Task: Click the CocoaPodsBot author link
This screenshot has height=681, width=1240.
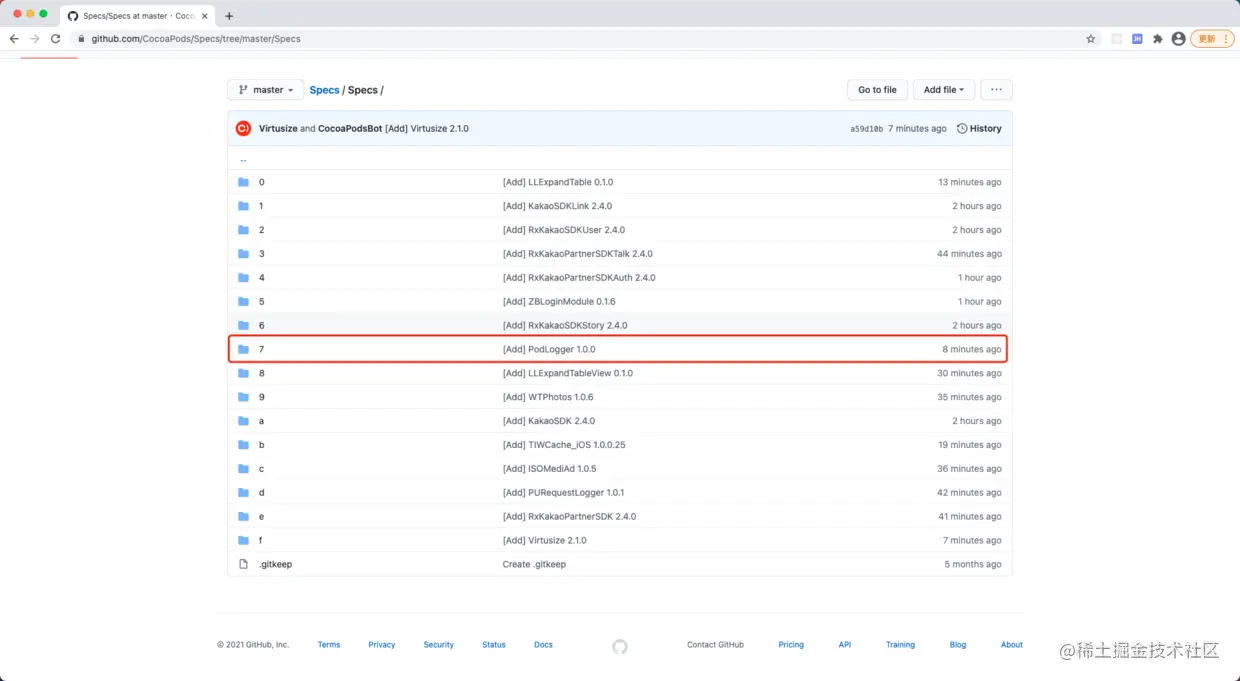Action: coord(350,128)
